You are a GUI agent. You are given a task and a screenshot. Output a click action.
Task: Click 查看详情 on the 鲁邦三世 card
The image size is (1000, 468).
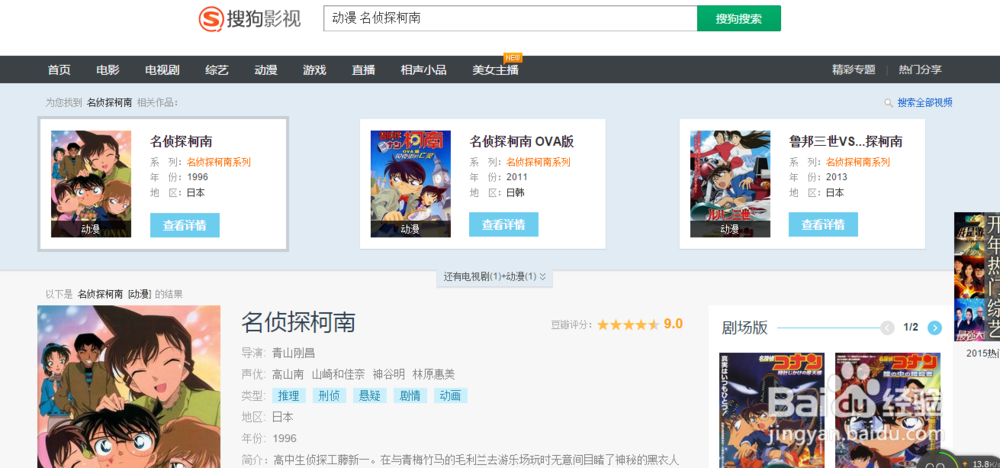click(823, 225)
